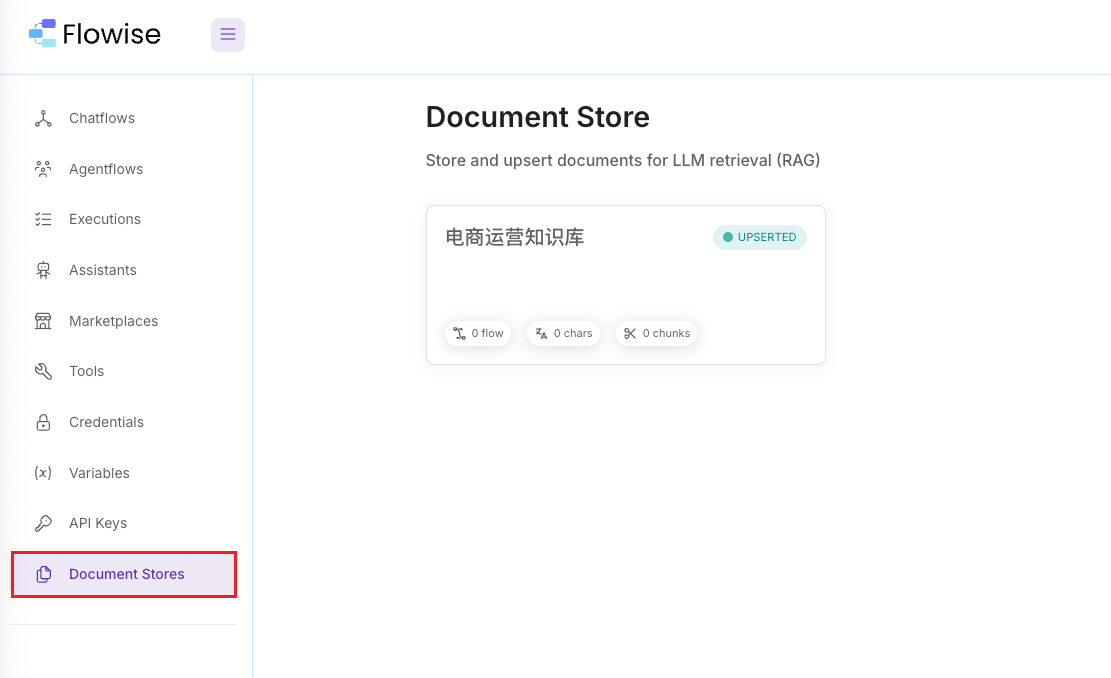Image resolution: width=1111 pixels, height=678 pixels.
Task: Click the Assistants robot icon
Action: (43, 270)
